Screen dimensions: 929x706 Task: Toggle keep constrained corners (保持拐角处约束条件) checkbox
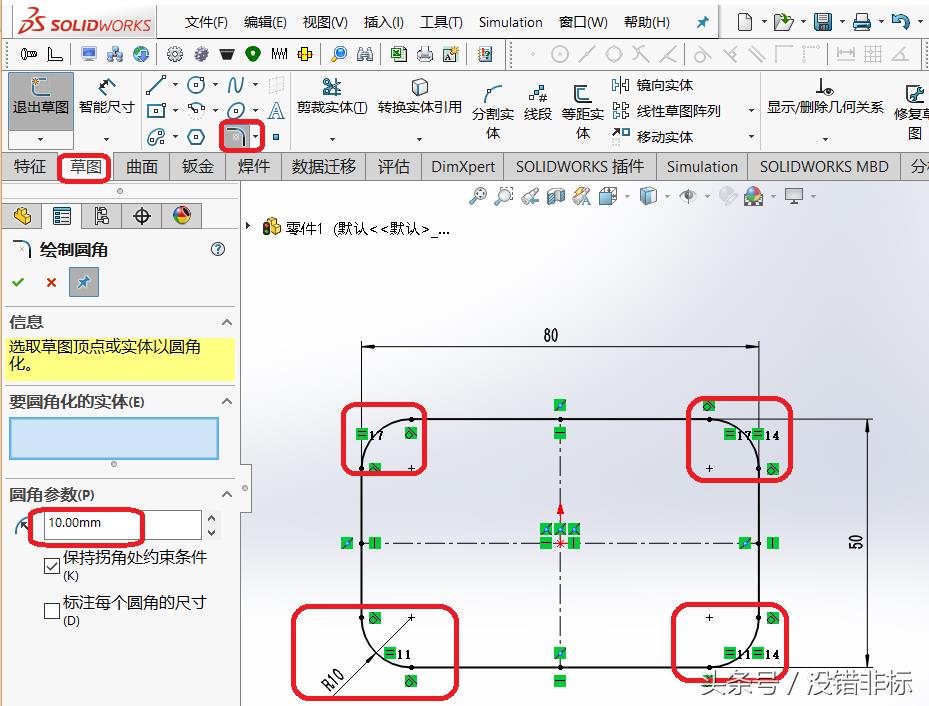[52, 566]
